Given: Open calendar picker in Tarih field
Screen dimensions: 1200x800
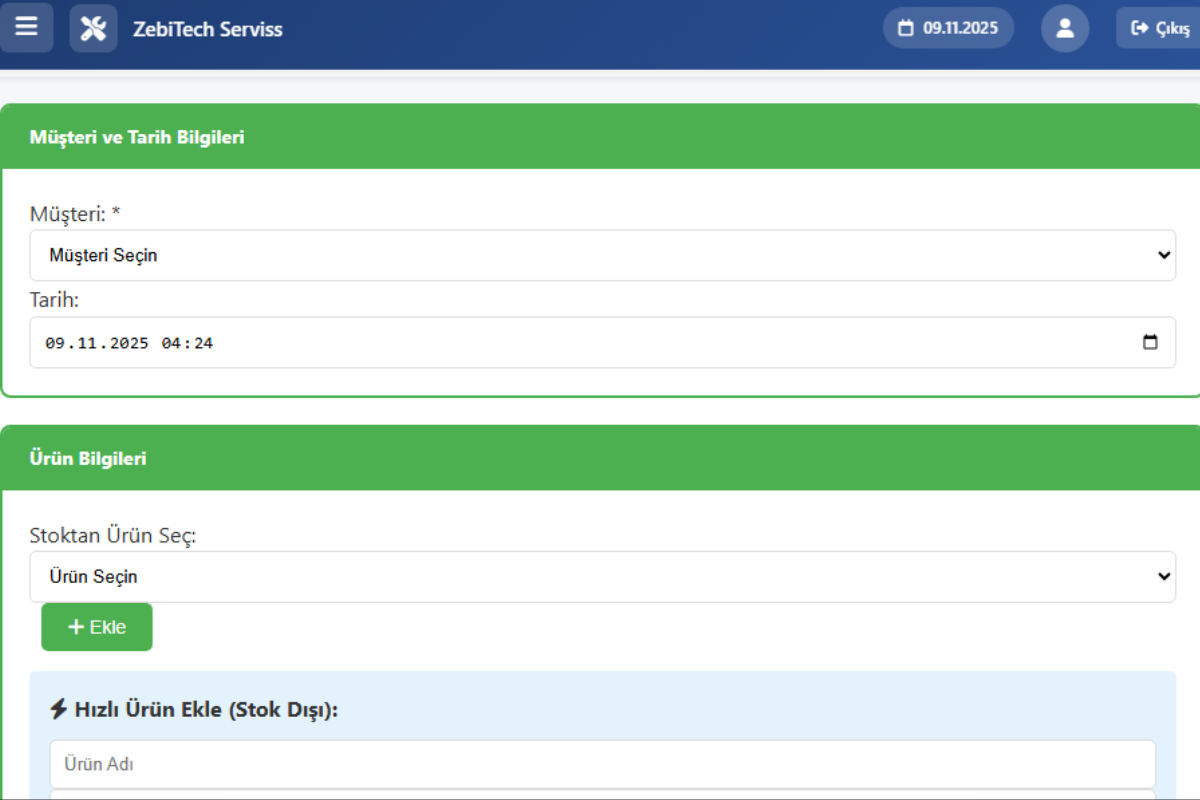Looking at the screenshot, I should coord(1150,342).
